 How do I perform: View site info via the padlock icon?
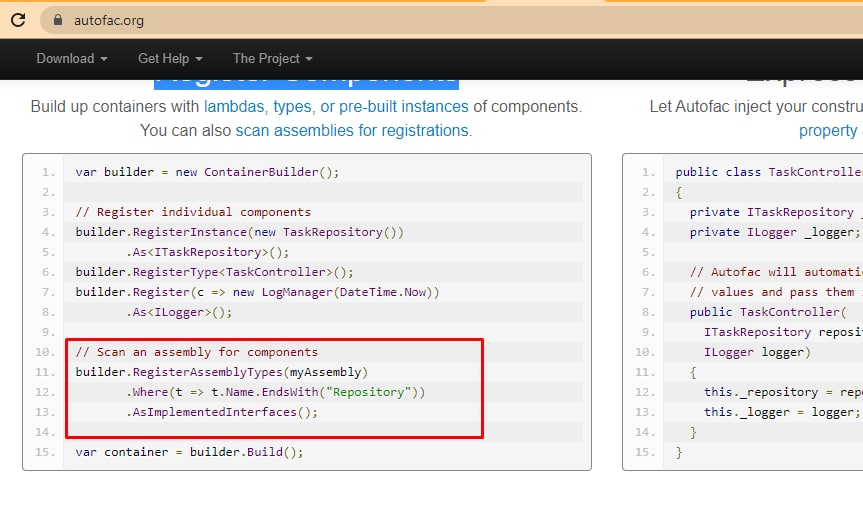(x=58, y=20)
